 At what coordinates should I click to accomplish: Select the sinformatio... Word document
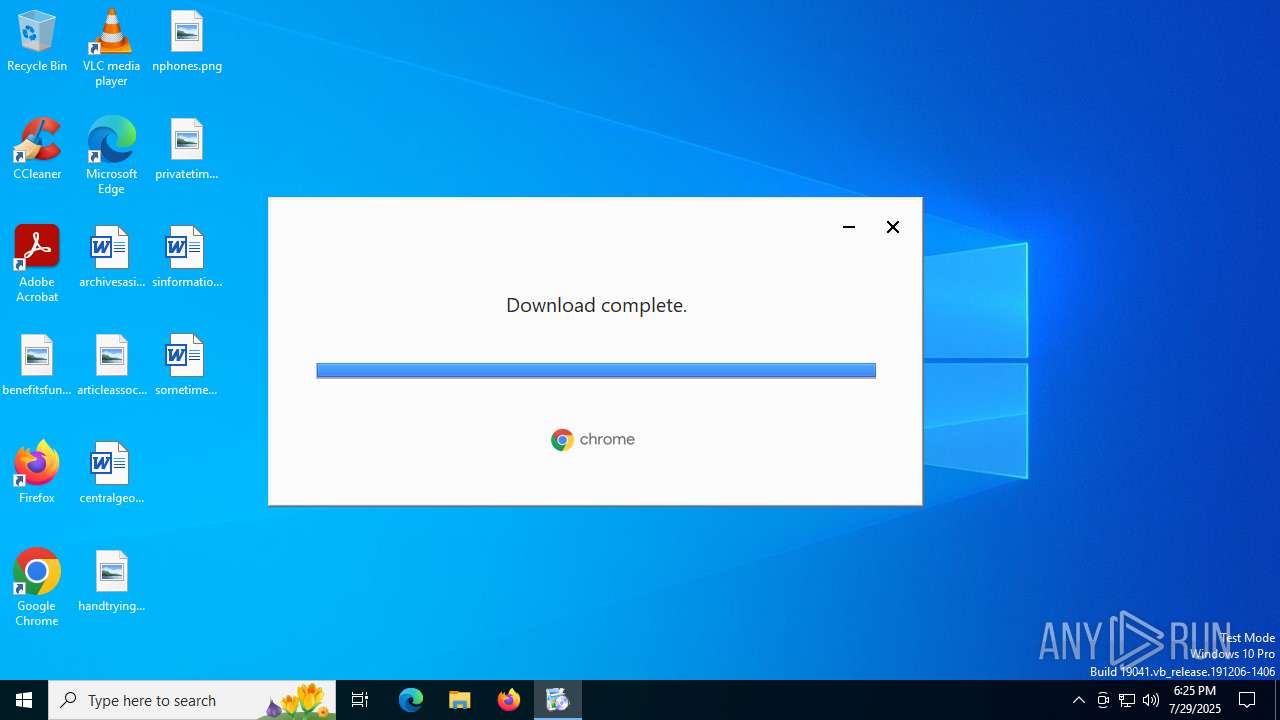(187, 258)
